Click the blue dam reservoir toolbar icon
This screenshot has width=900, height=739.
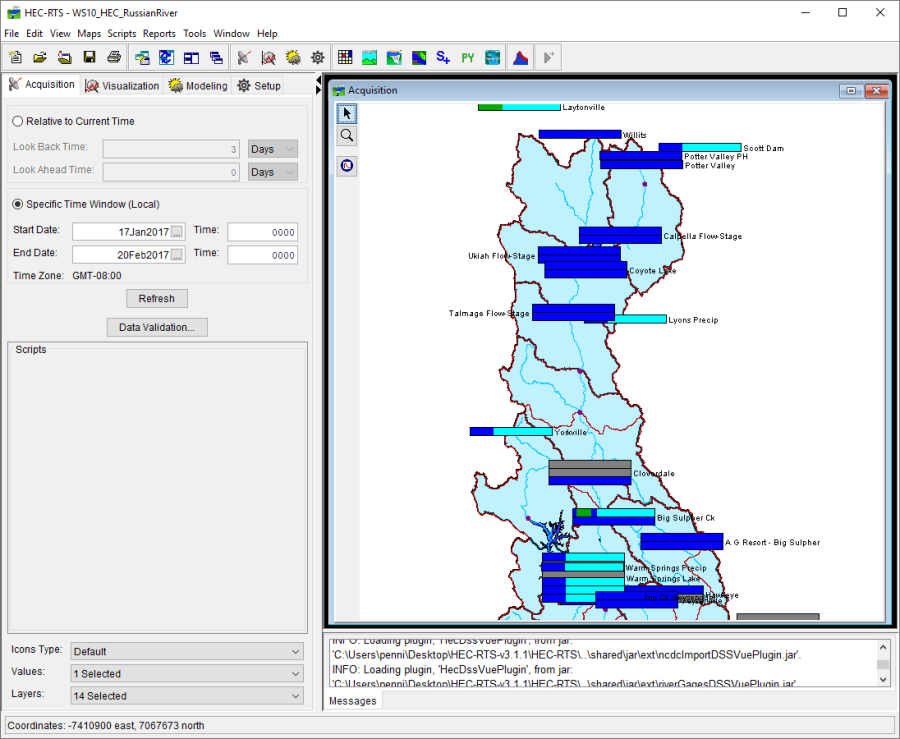pos(492,57)
